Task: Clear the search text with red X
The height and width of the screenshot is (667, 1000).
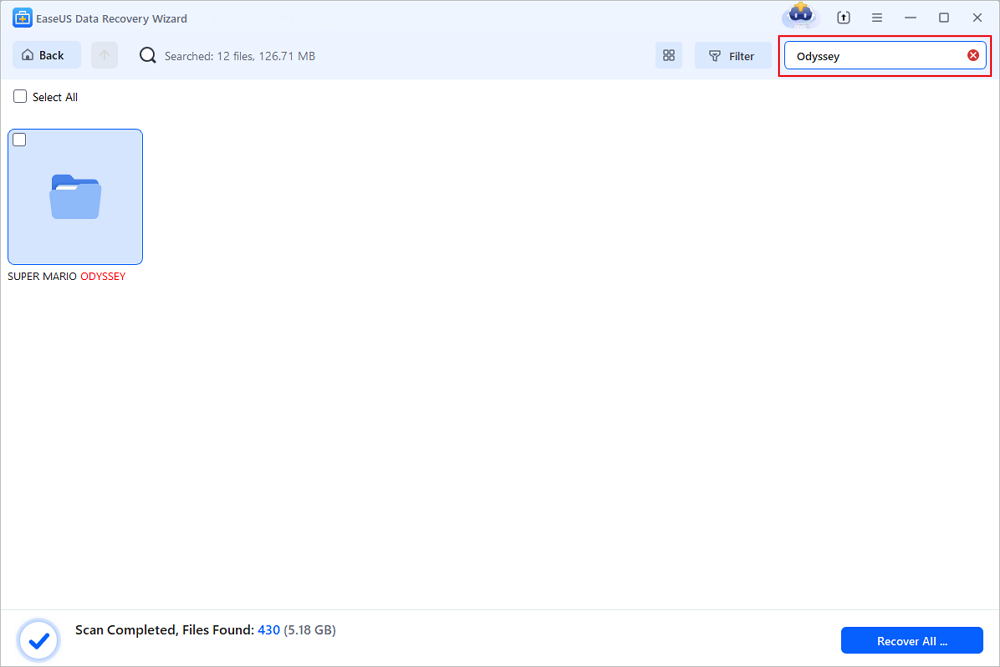Action: pyautogui.click(x=973, y=55)
